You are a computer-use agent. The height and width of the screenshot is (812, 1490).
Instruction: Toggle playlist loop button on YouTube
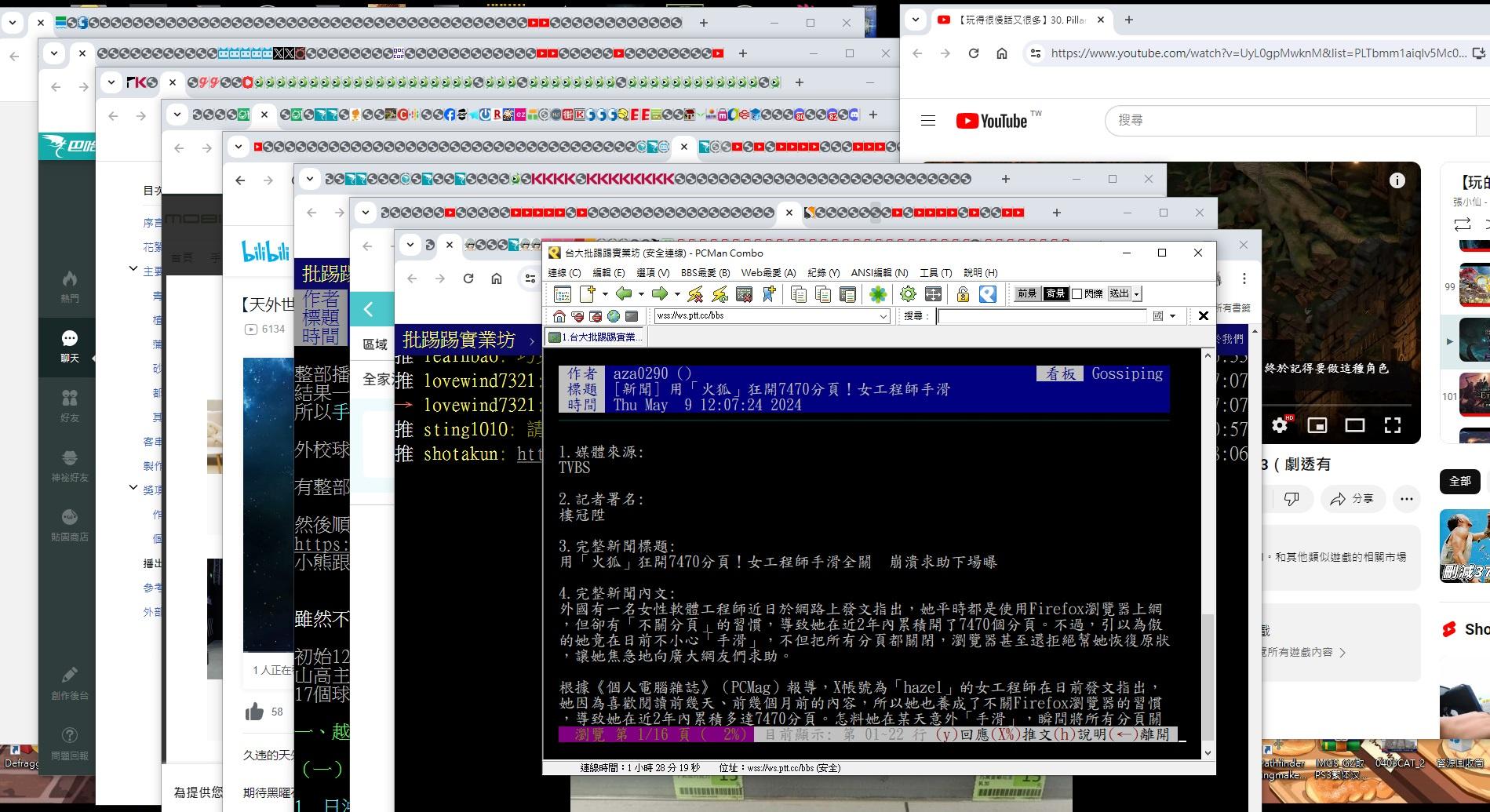click(x=1463, y=225)
